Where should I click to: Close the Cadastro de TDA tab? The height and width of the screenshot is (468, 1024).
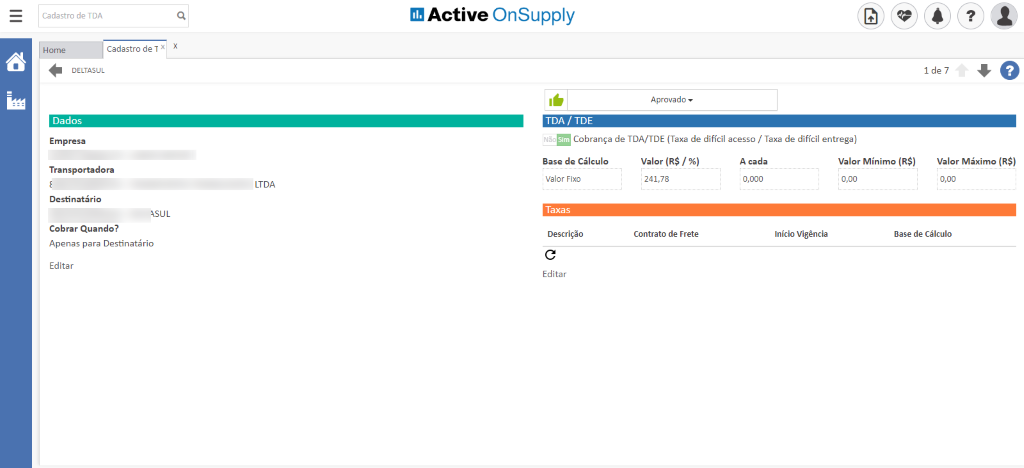163,47
